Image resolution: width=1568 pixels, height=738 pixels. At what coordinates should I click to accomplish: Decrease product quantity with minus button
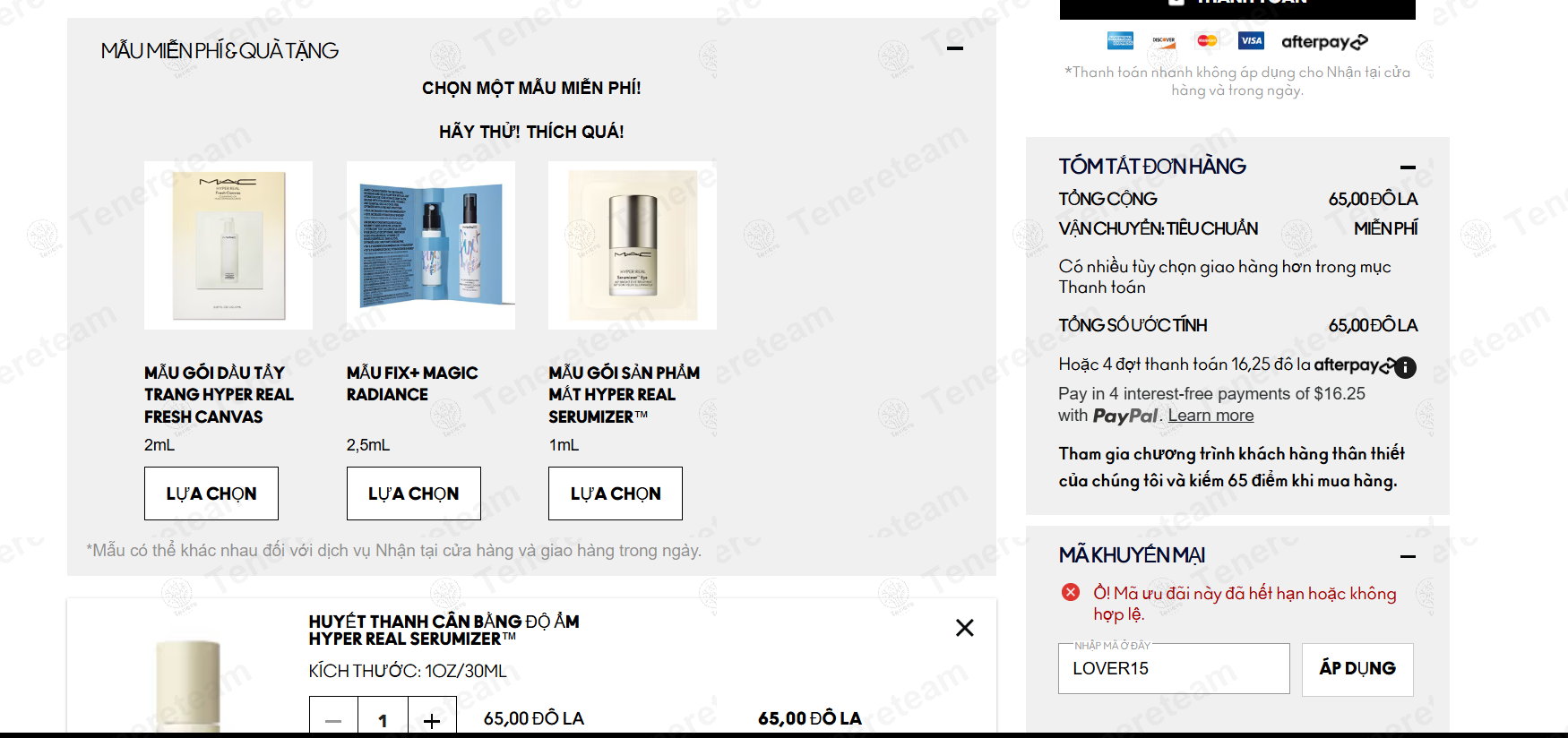[333, 720]
